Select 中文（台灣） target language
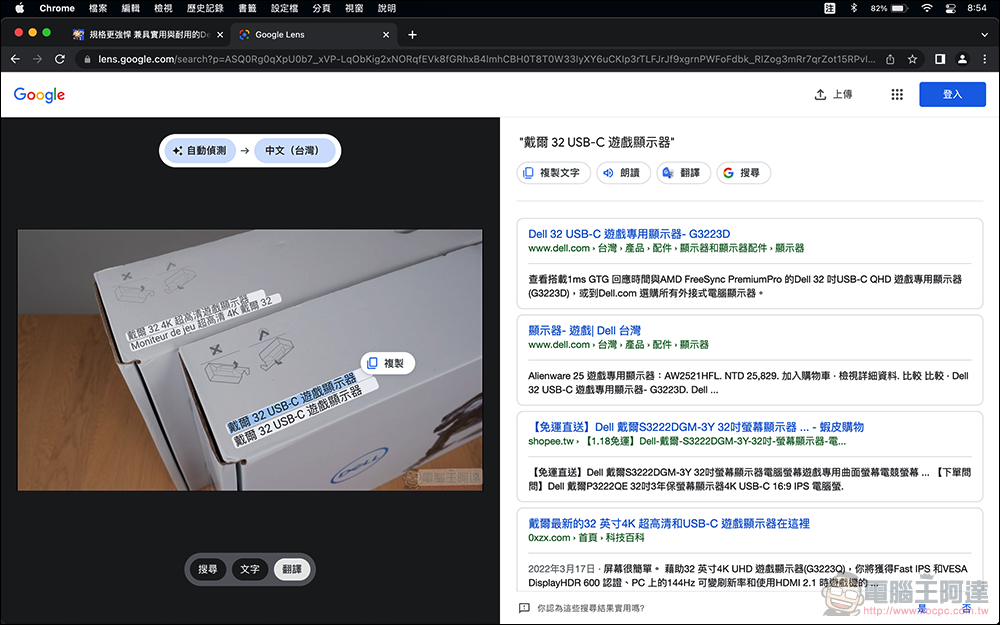 [295, 151]
